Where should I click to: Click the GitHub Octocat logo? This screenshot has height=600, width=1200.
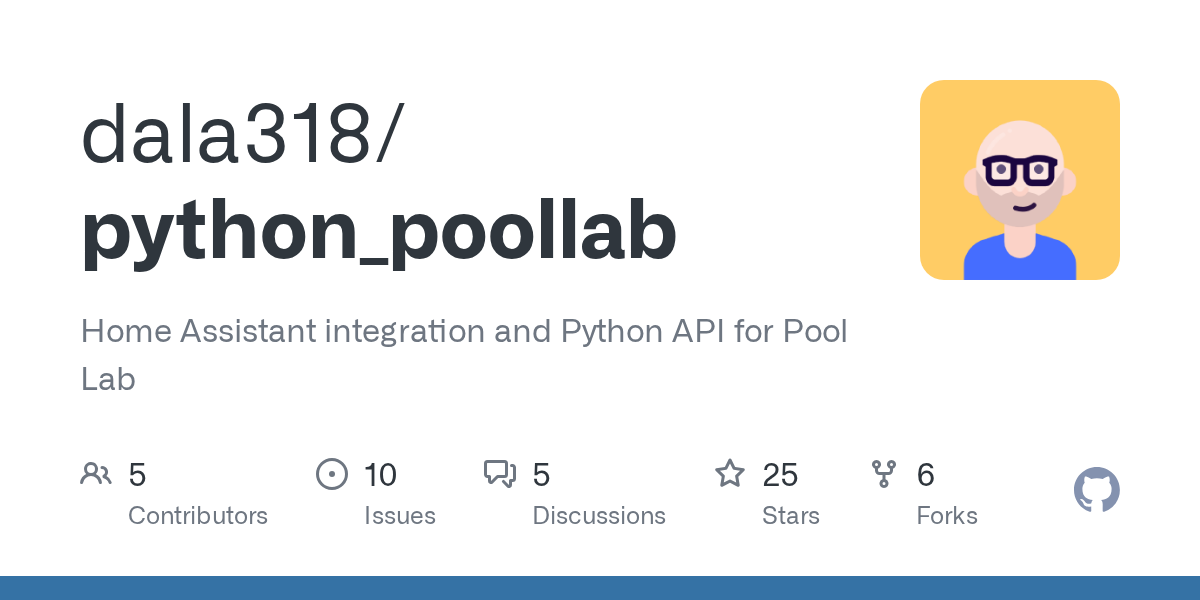pos(1097,490)
